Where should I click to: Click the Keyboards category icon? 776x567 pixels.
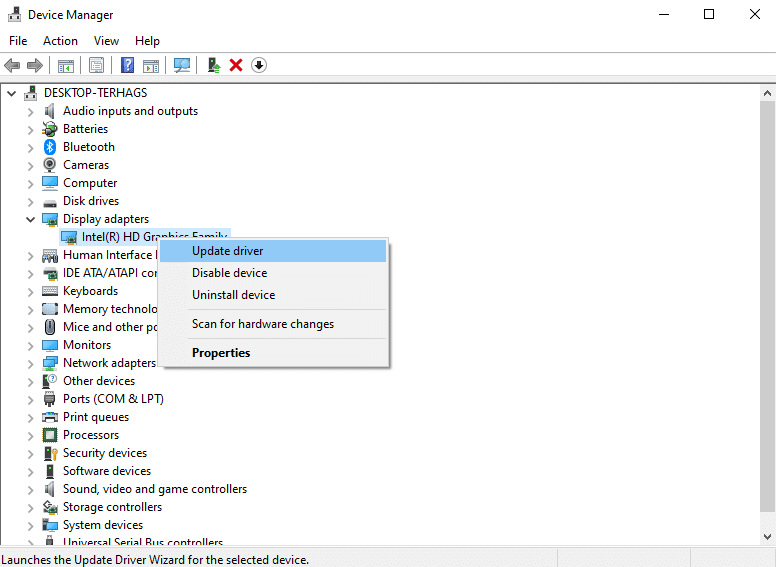tap(49, 291)
